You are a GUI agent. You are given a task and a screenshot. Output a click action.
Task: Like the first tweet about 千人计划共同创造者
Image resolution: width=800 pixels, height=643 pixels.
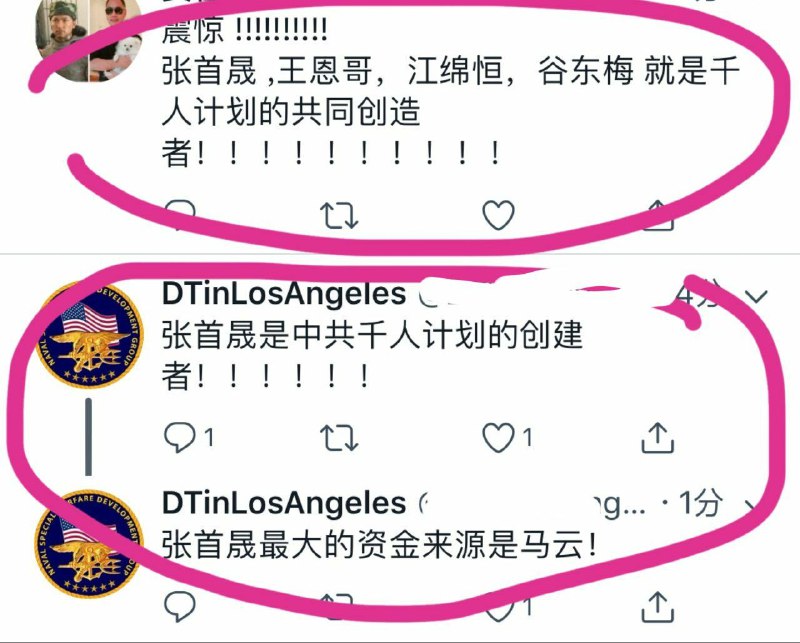tap(498, 215)
